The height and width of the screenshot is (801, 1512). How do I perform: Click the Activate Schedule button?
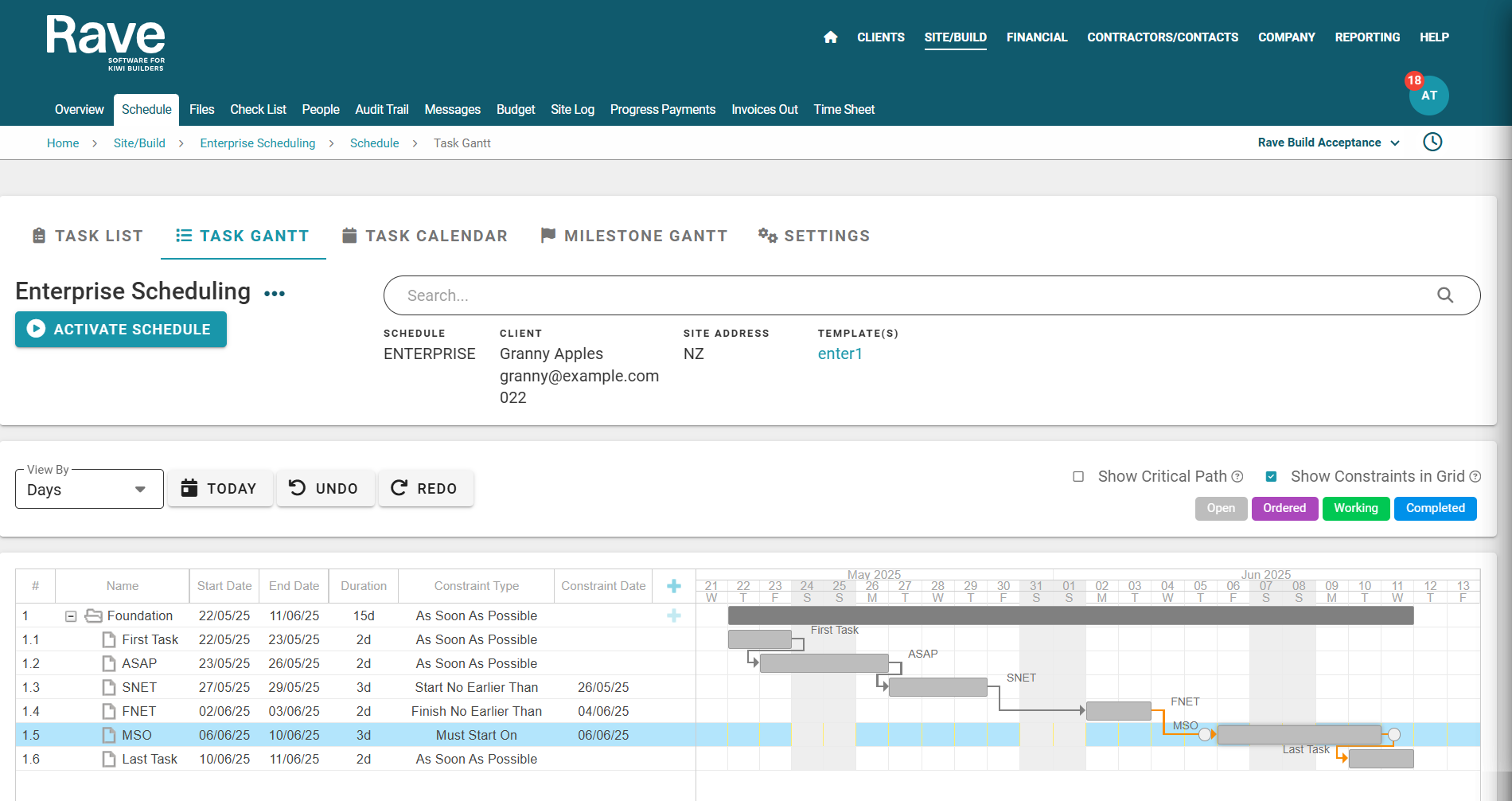coord(121,329)
